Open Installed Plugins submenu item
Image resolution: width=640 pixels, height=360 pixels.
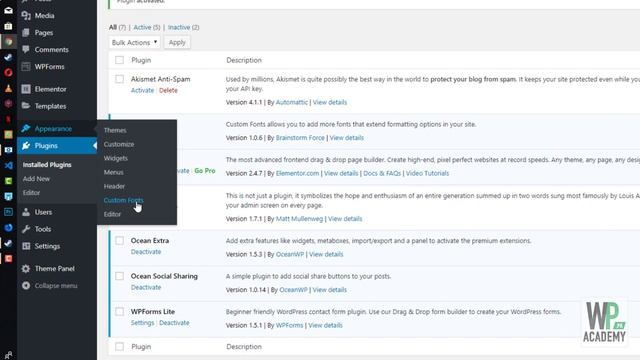[47, 164]
